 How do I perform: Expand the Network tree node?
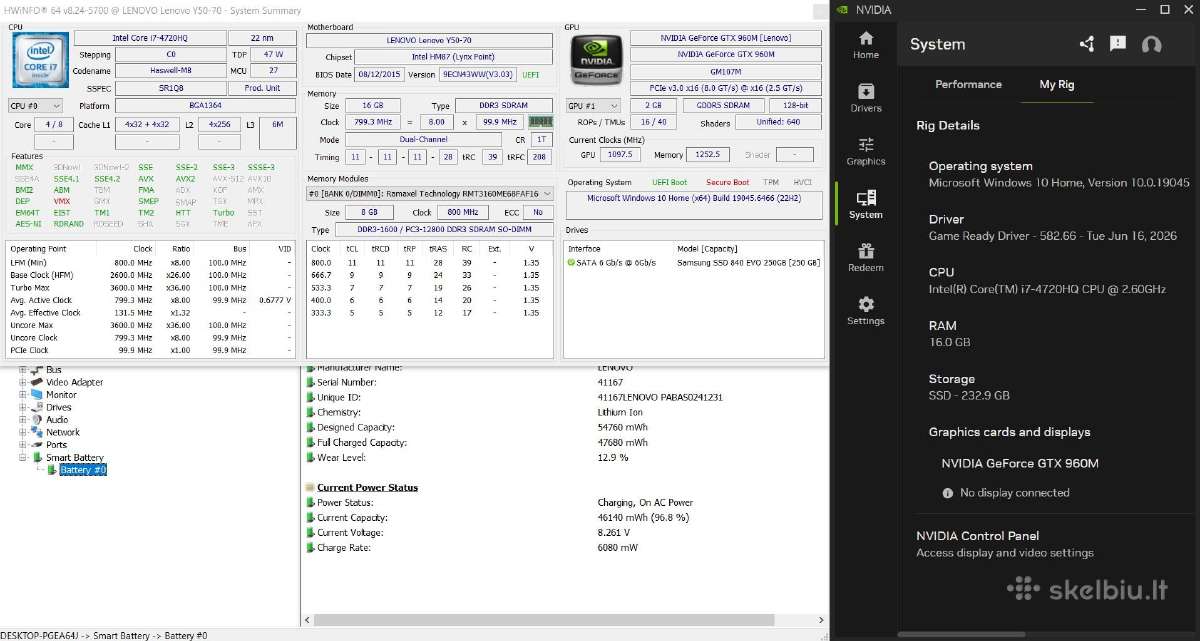tap(23, 432)
